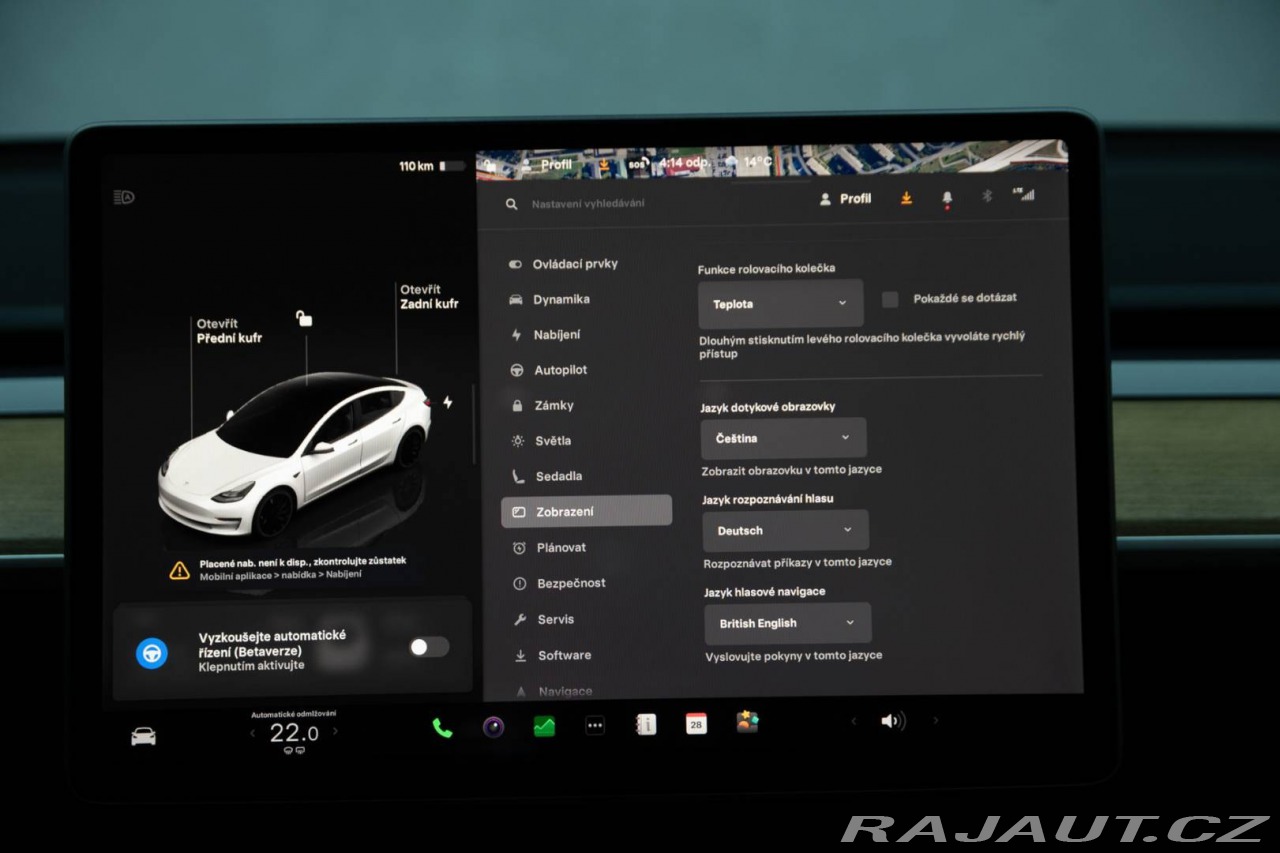Tap the notification bell icon
The height and width of the screenshot is (853, 1280).
[946, 199]
